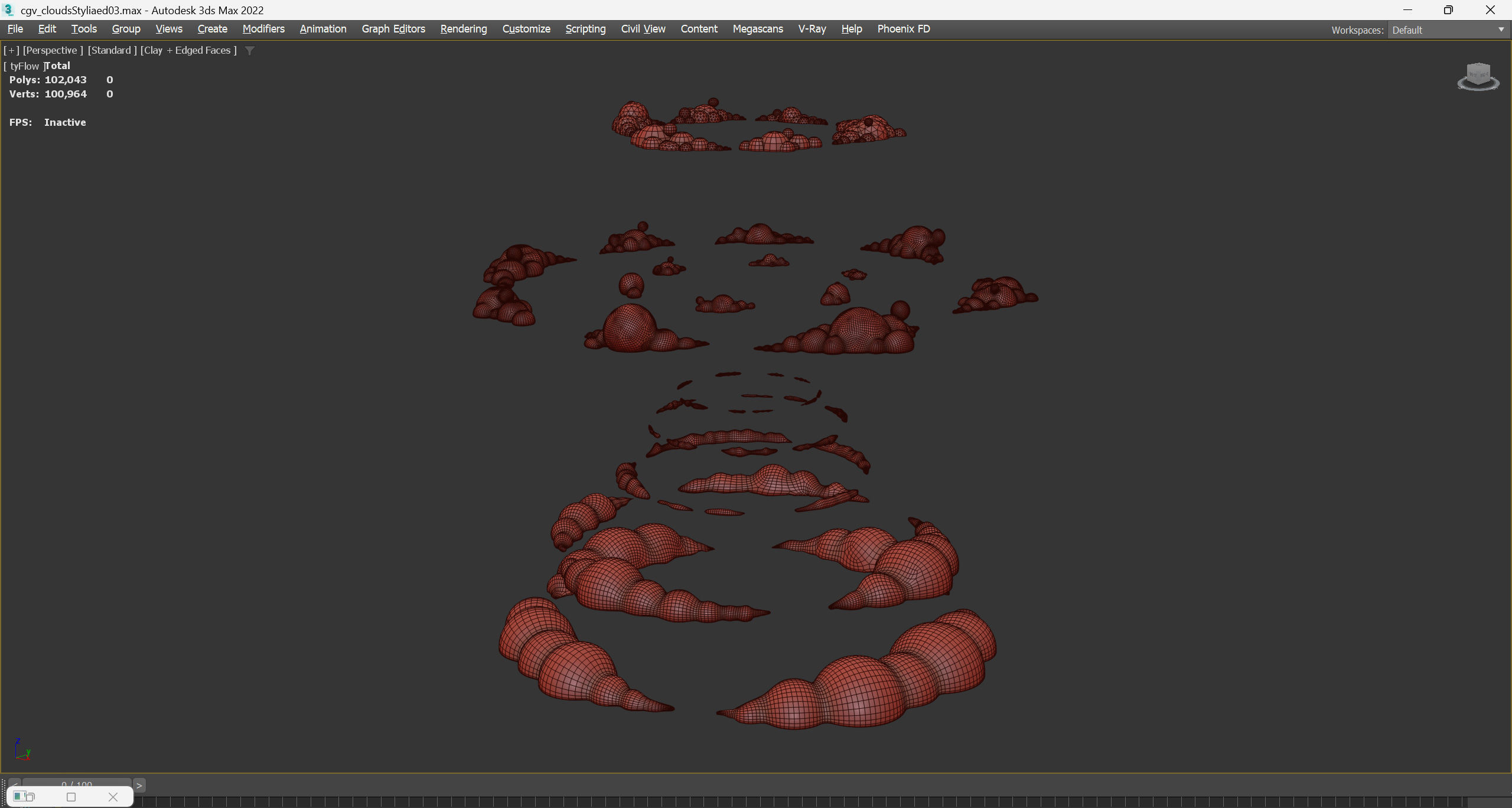Image resolution: width=1512 pixels, height=808 pixels.
Task: Open Clay + Edged Faces shading menu
Action: [x=188, y=50]
